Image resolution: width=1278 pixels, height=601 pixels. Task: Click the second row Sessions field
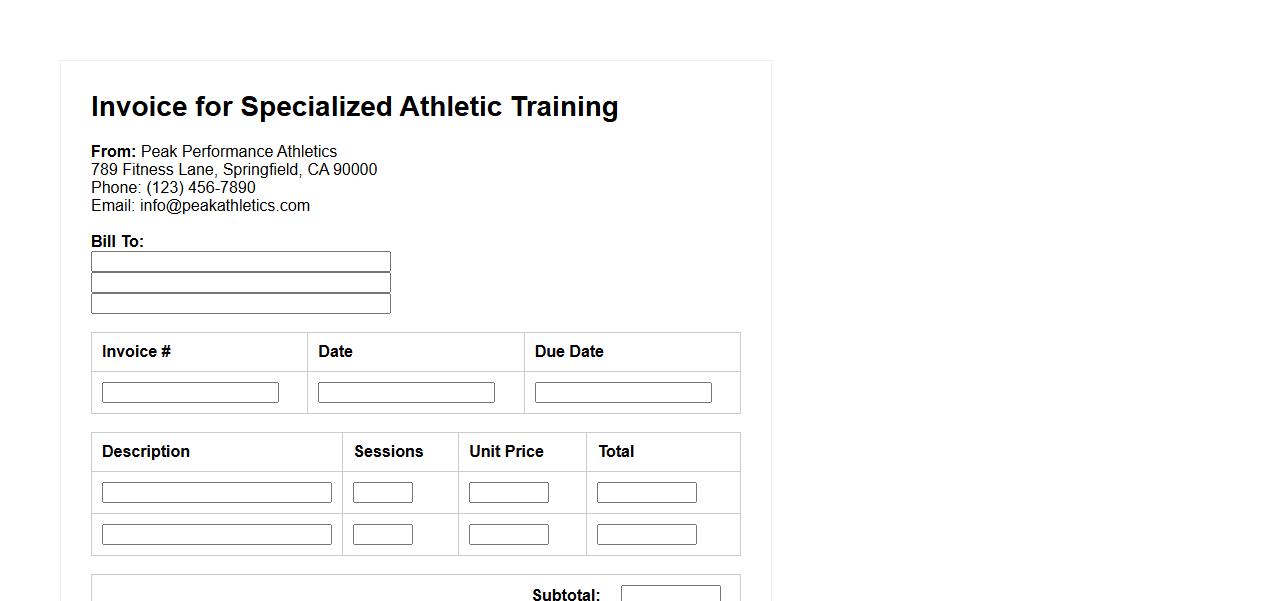tap(383, 535)
